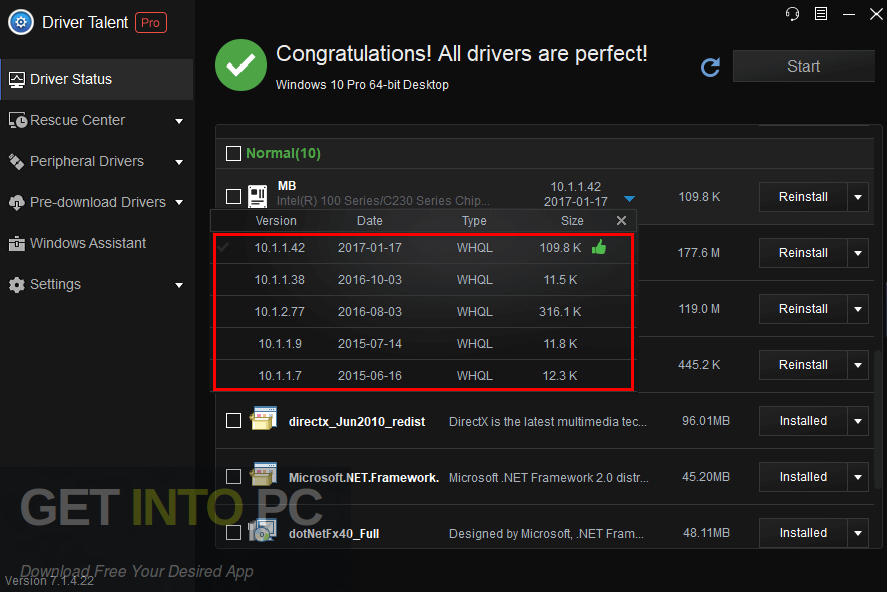This screenshot has height=592, width=887.
Task: Open the Windows Assistant section
Action: pos(96,244)
